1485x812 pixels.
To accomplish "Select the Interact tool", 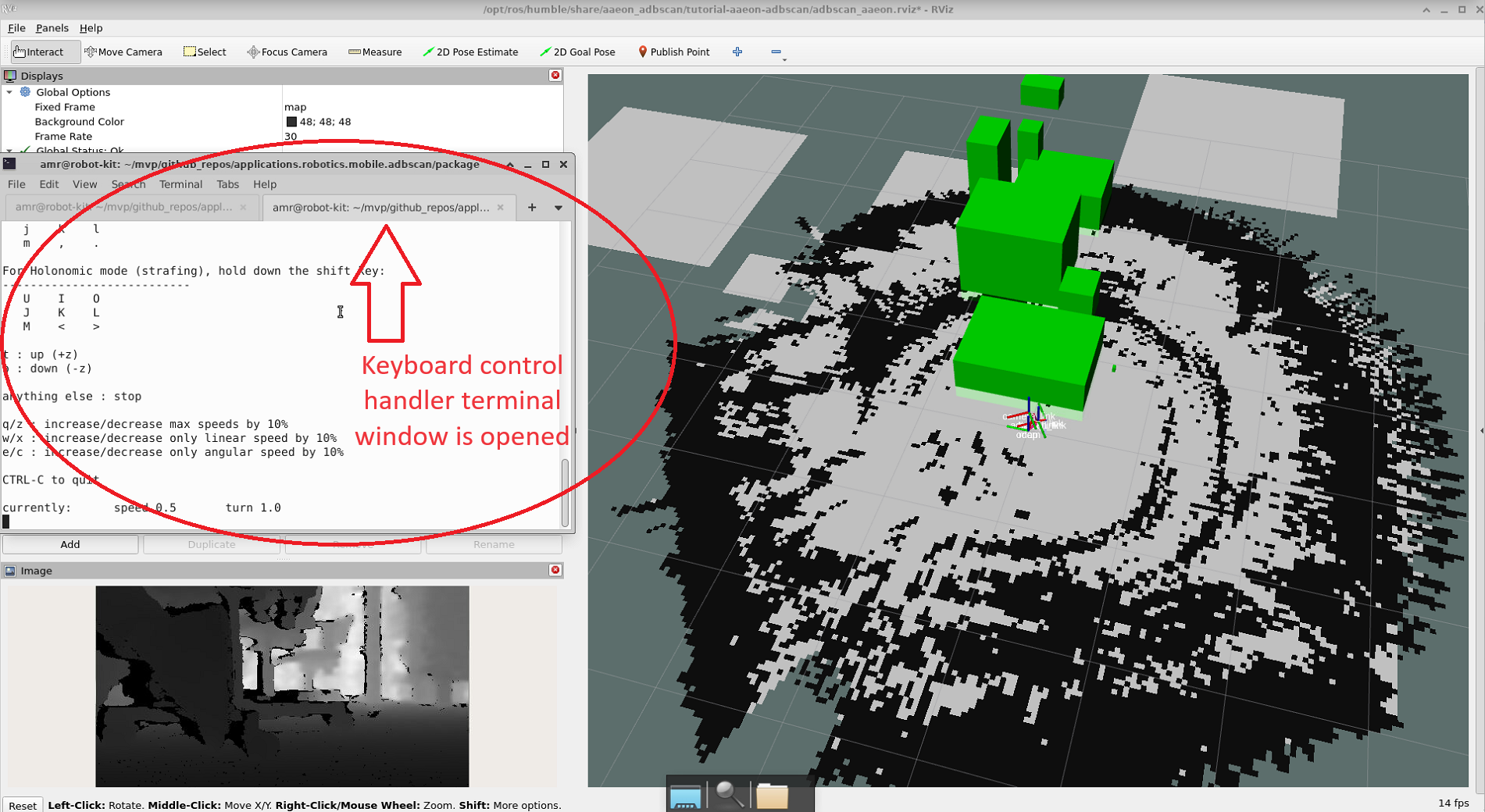I will pyautogui.click(x=39, y=52).
